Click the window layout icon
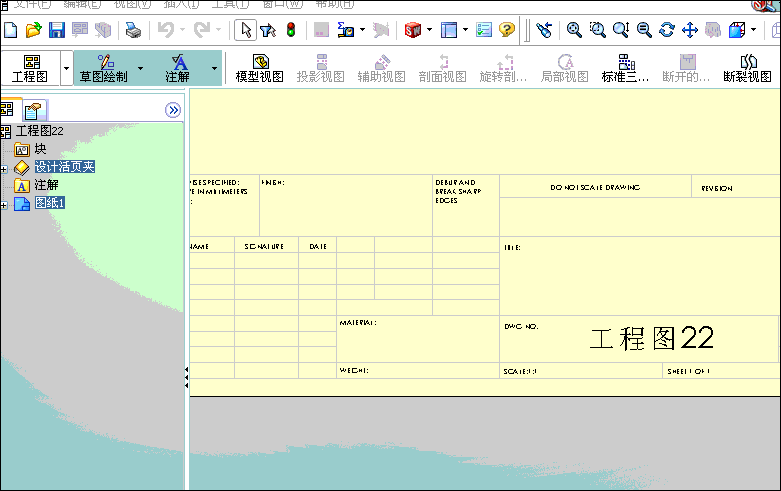The width and height of the screenshot is (781, 491). pos(449,30)
